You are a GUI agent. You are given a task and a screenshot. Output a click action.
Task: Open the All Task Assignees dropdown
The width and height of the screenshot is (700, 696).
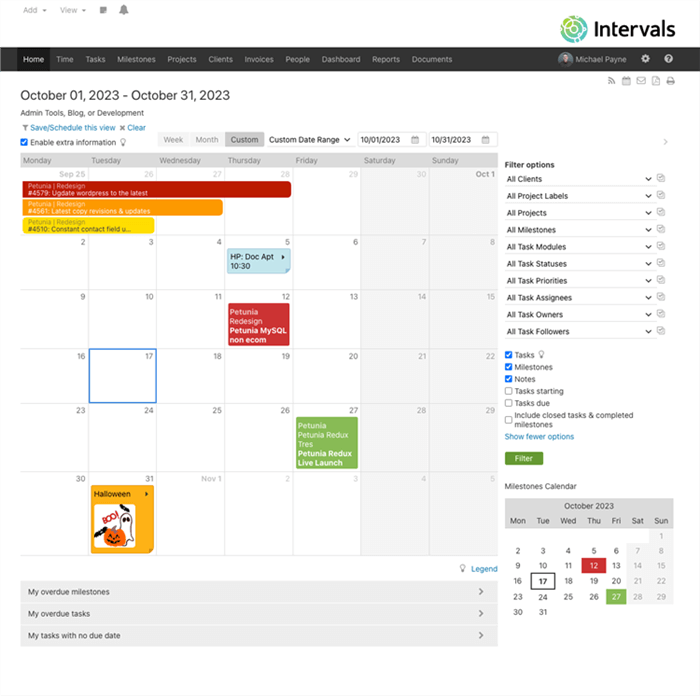pyautogui.click(x=579, y=298)
